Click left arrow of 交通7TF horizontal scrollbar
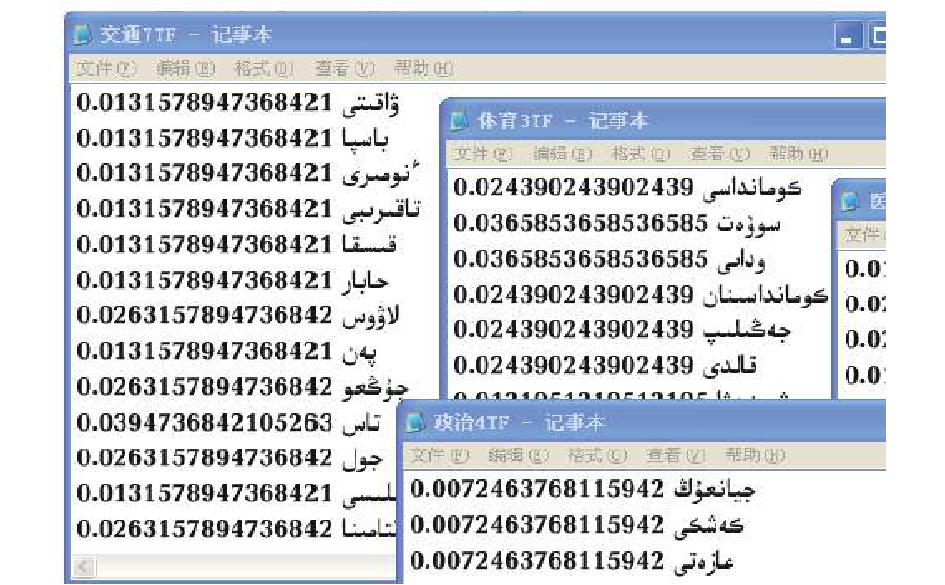 (x=83, y=568)
